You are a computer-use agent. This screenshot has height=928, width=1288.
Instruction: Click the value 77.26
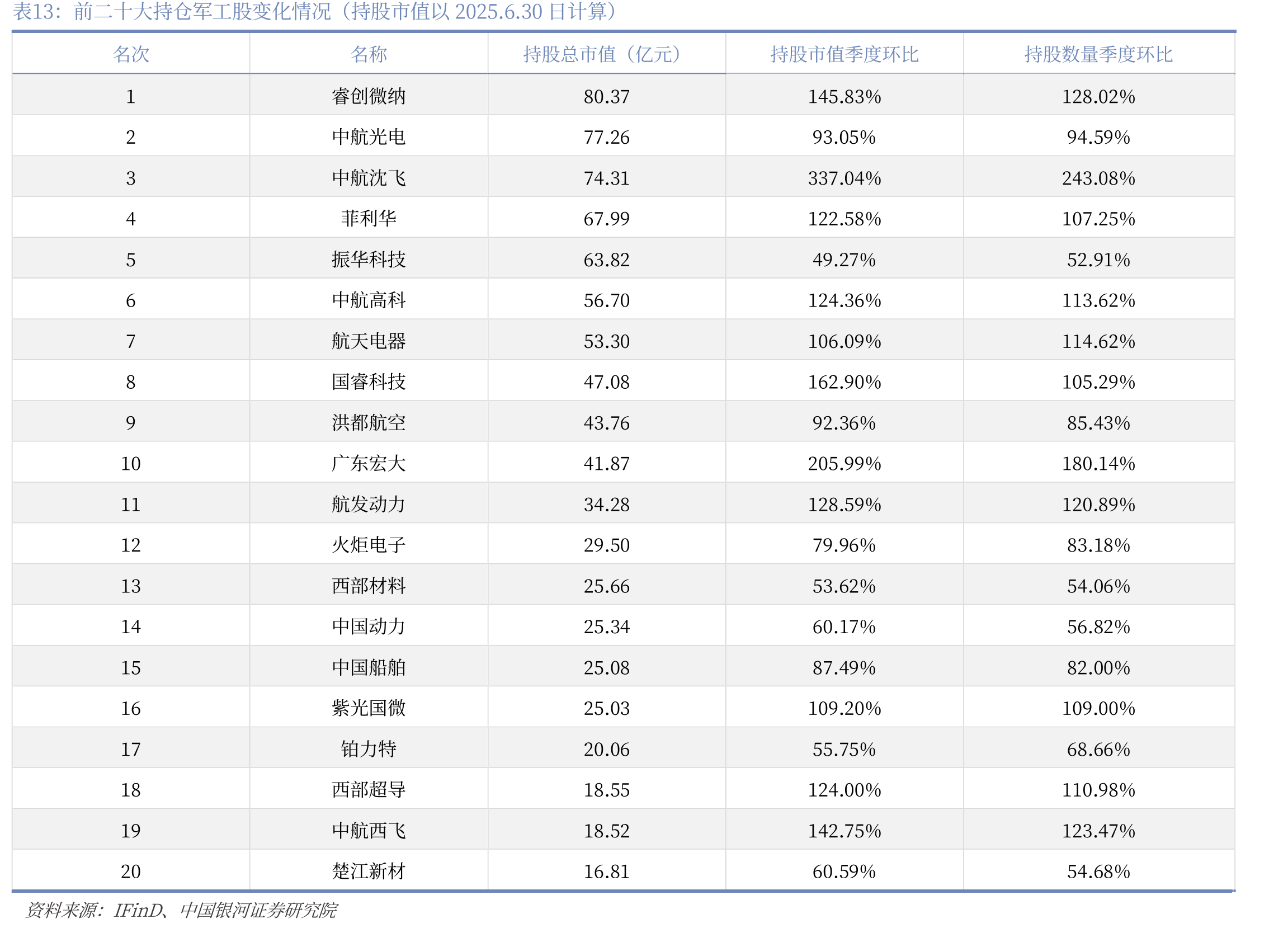point(606,138)
